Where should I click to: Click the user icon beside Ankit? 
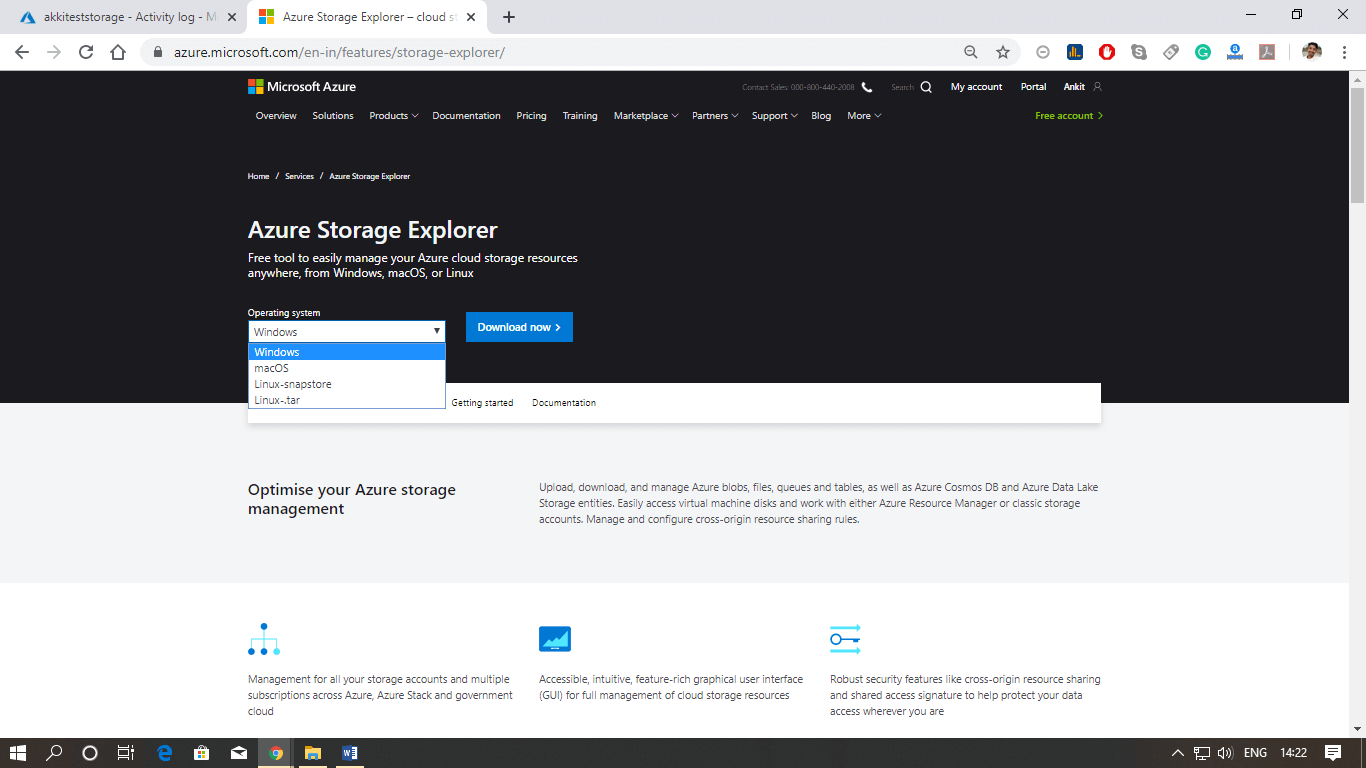tap(1097, 87)
